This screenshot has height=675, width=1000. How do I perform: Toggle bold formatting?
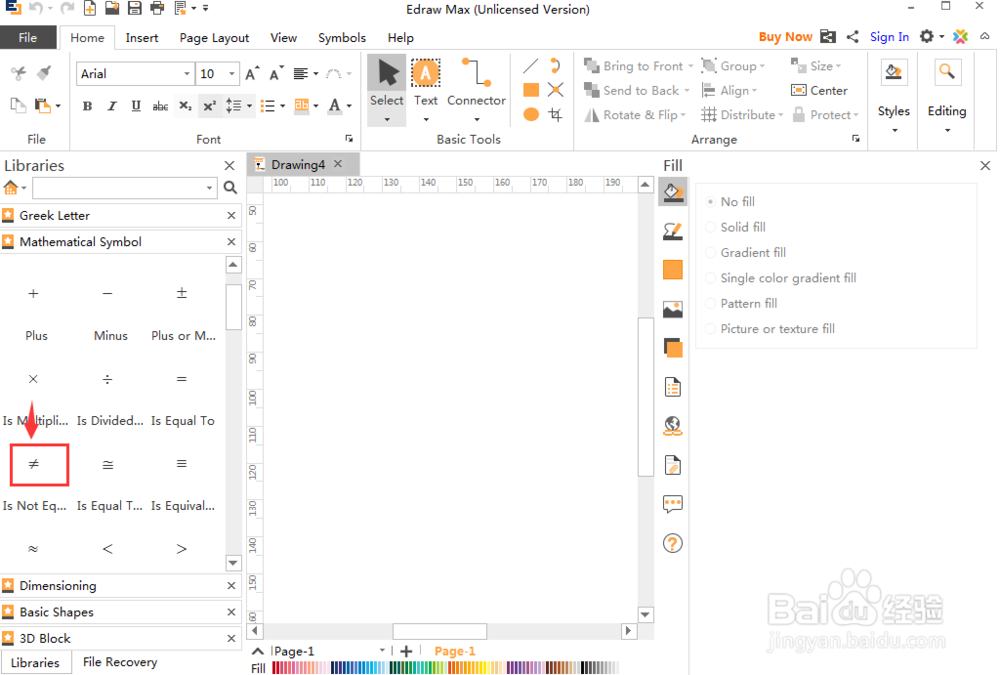87,106
